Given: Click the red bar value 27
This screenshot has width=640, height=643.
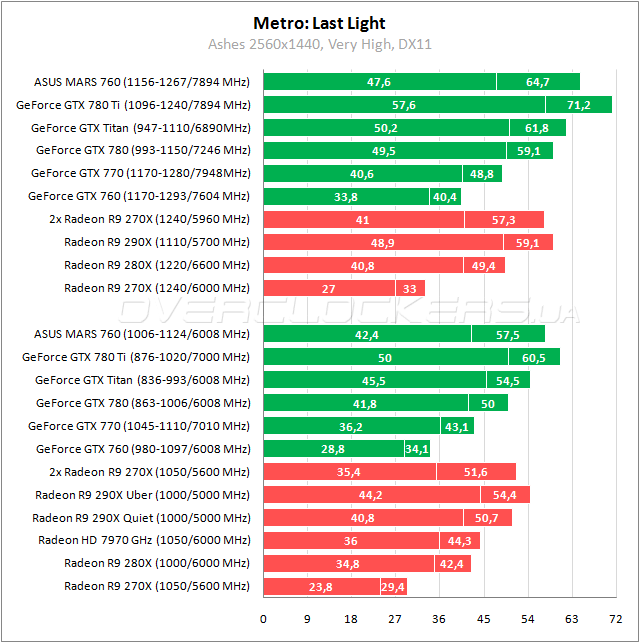Looking at the screenshot, I should point(329,288).
